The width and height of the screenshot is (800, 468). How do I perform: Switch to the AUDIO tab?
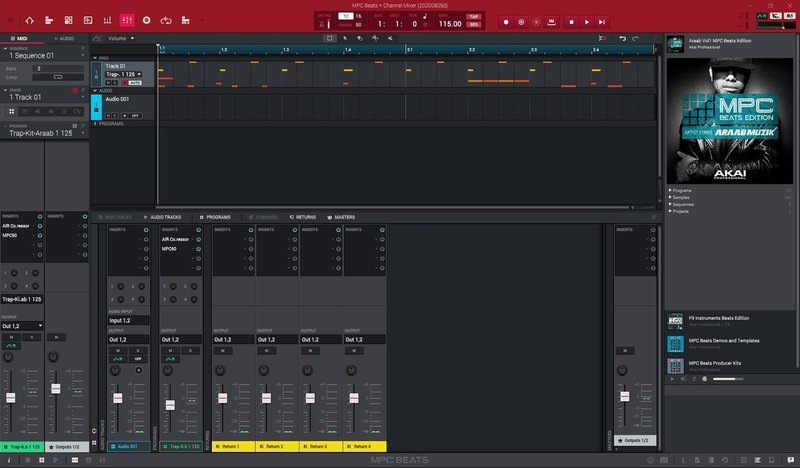[x=64, y=38]
